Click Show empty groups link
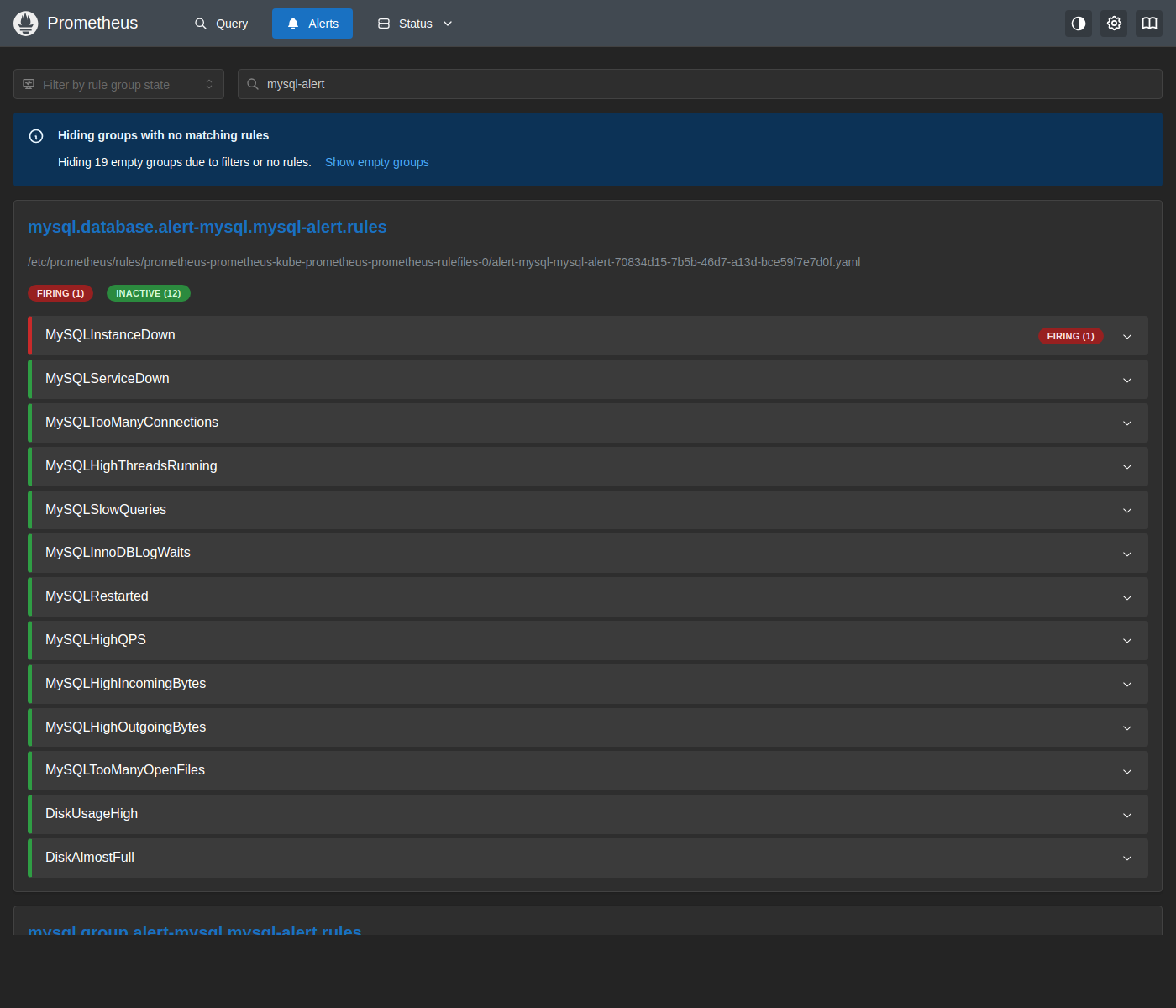 coord(377,162)
